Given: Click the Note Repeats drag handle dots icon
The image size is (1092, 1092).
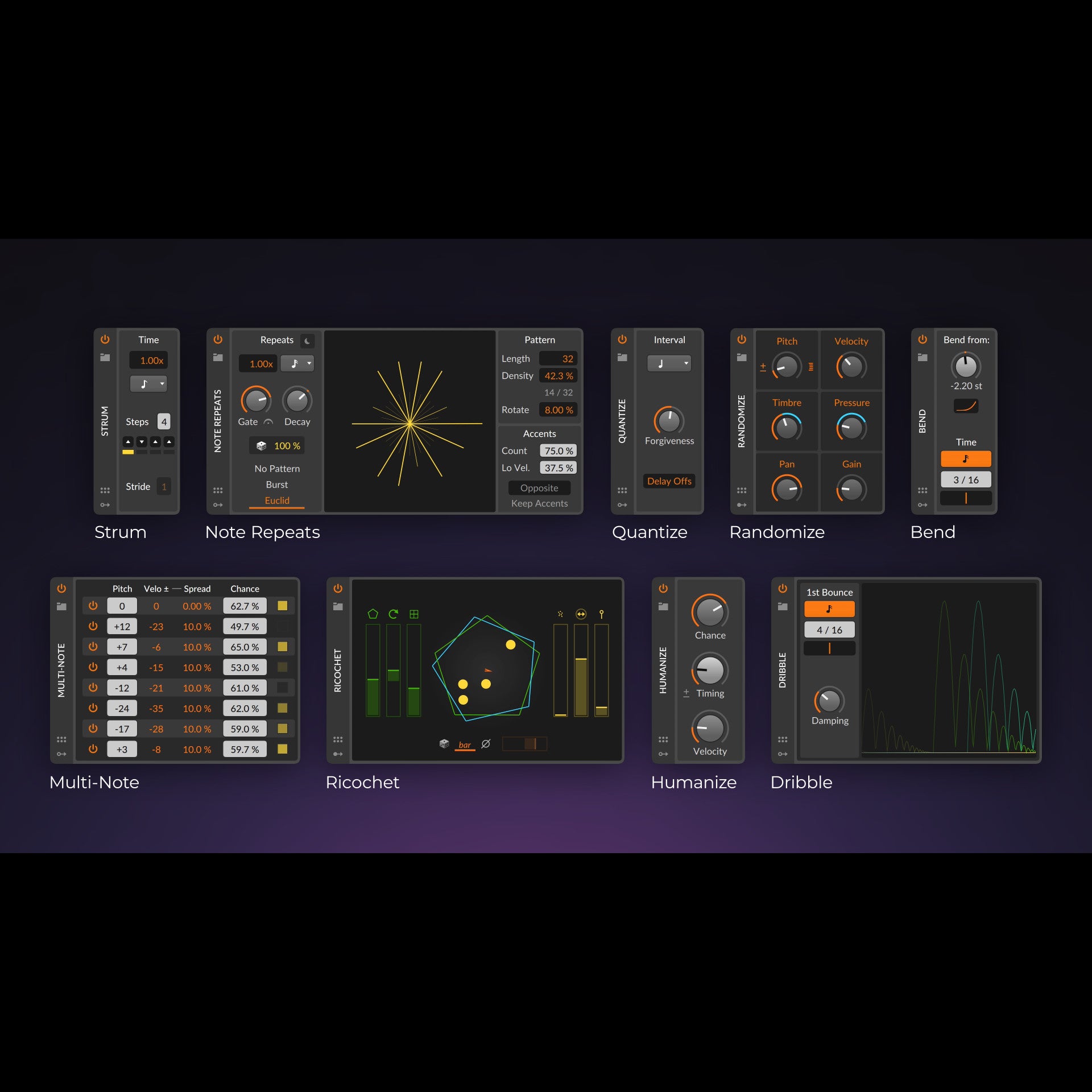Looking at the screenshot, I should click(218, 490).
